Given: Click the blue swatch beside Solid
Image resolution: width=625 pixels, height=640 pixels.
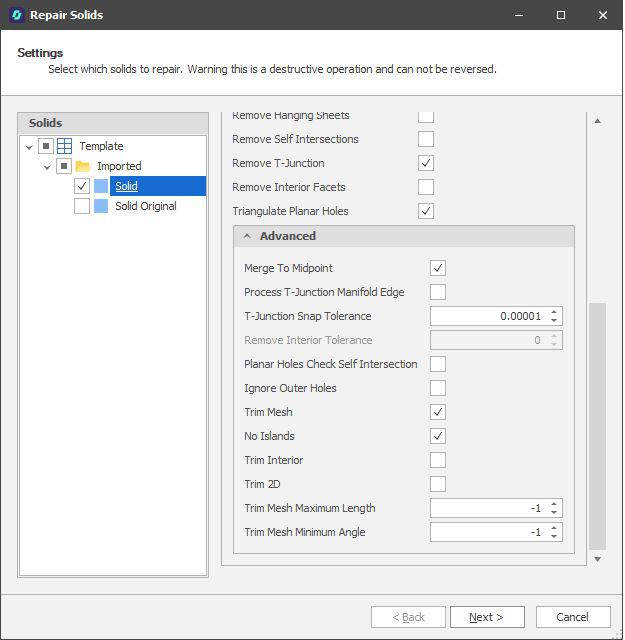Looking at the screenshot, I should pyautogui.click(x=101, y=186).
